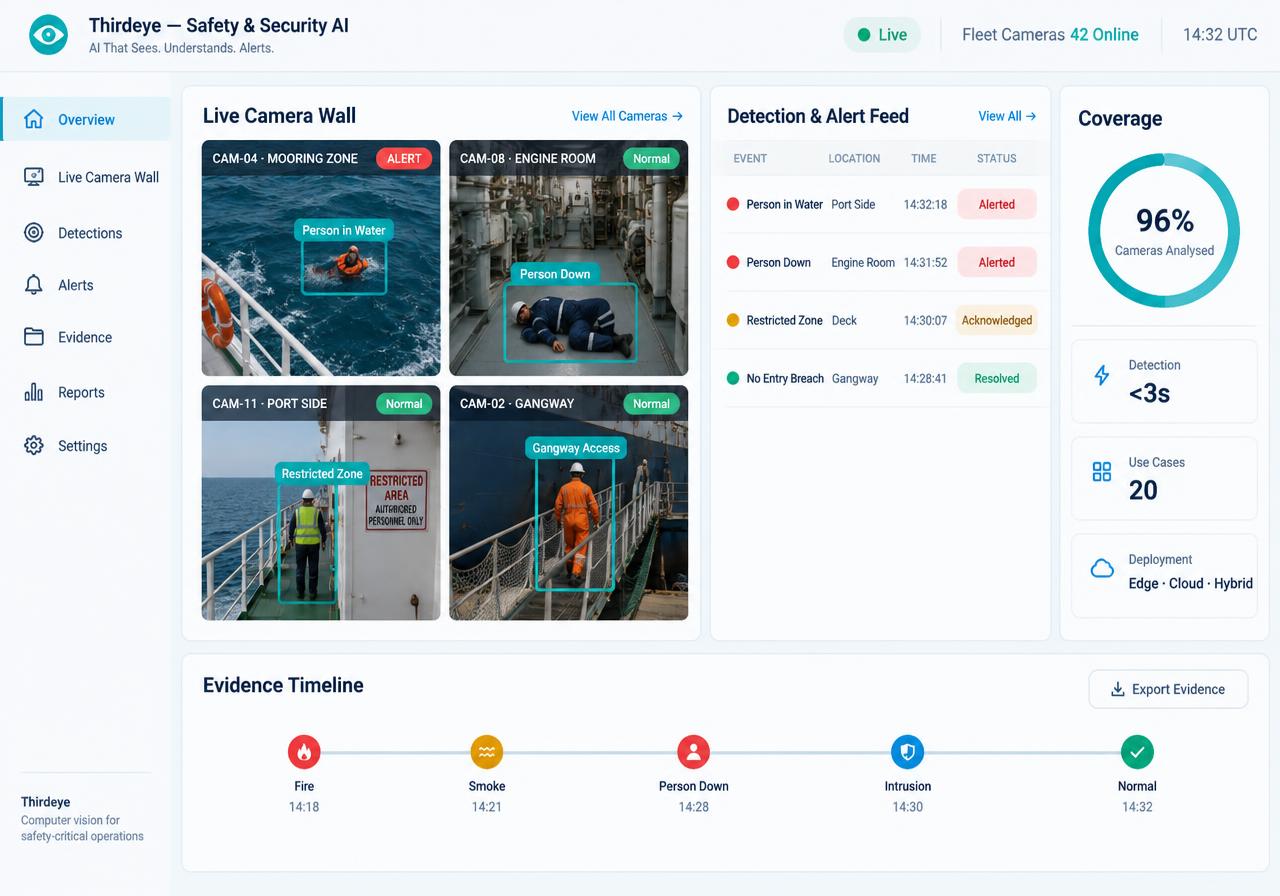Click the Detections target icon
The height and width of the screenshot is (896, 1280).
(x=33, y=233)
